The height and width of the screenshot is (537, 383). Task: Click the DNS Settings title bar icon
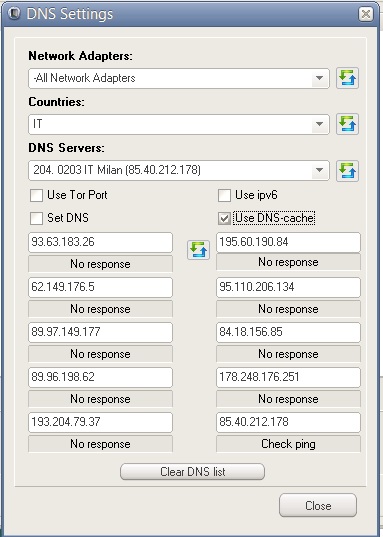14,14
